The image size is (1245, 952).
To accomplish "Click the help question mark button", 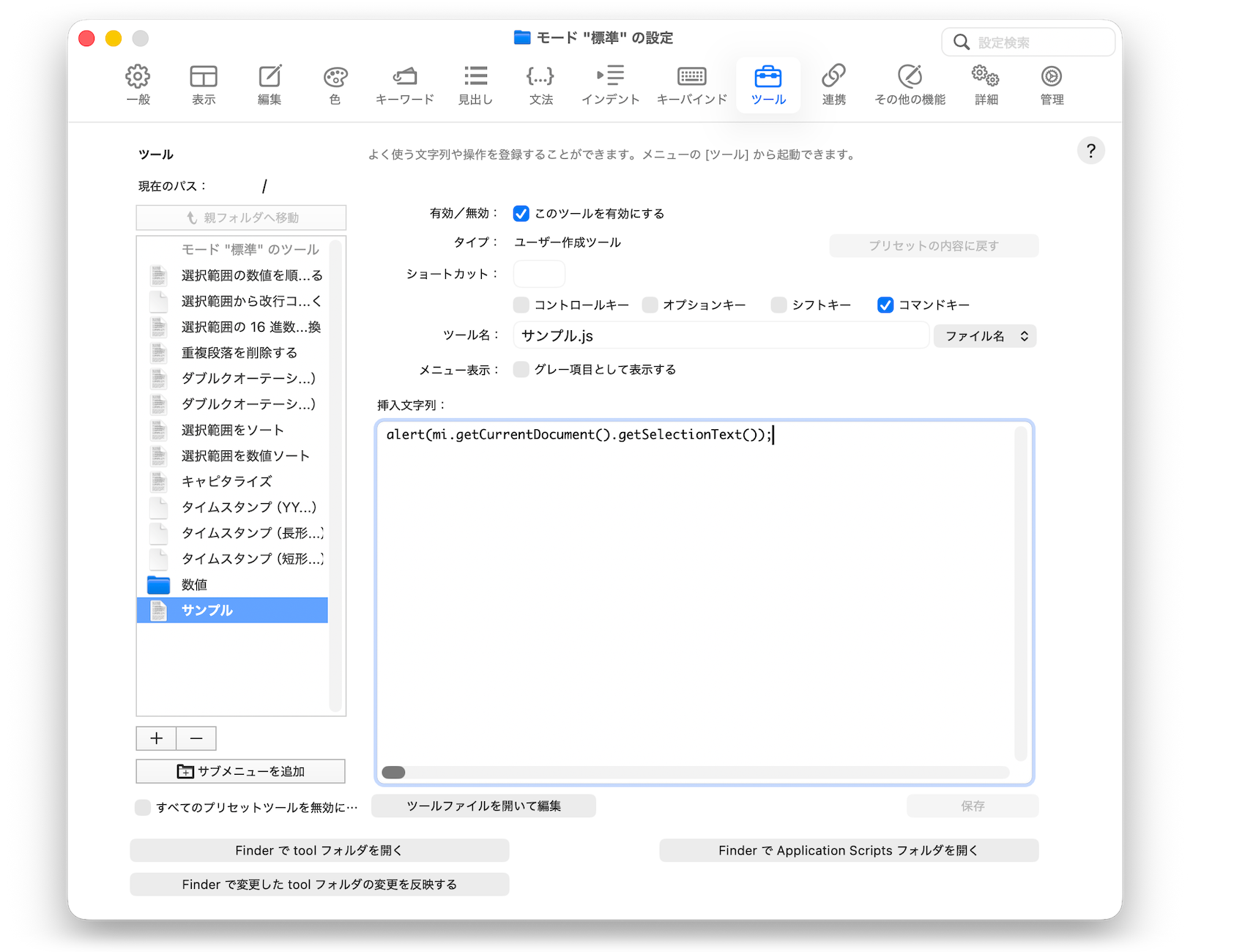I will (1090, 151).
